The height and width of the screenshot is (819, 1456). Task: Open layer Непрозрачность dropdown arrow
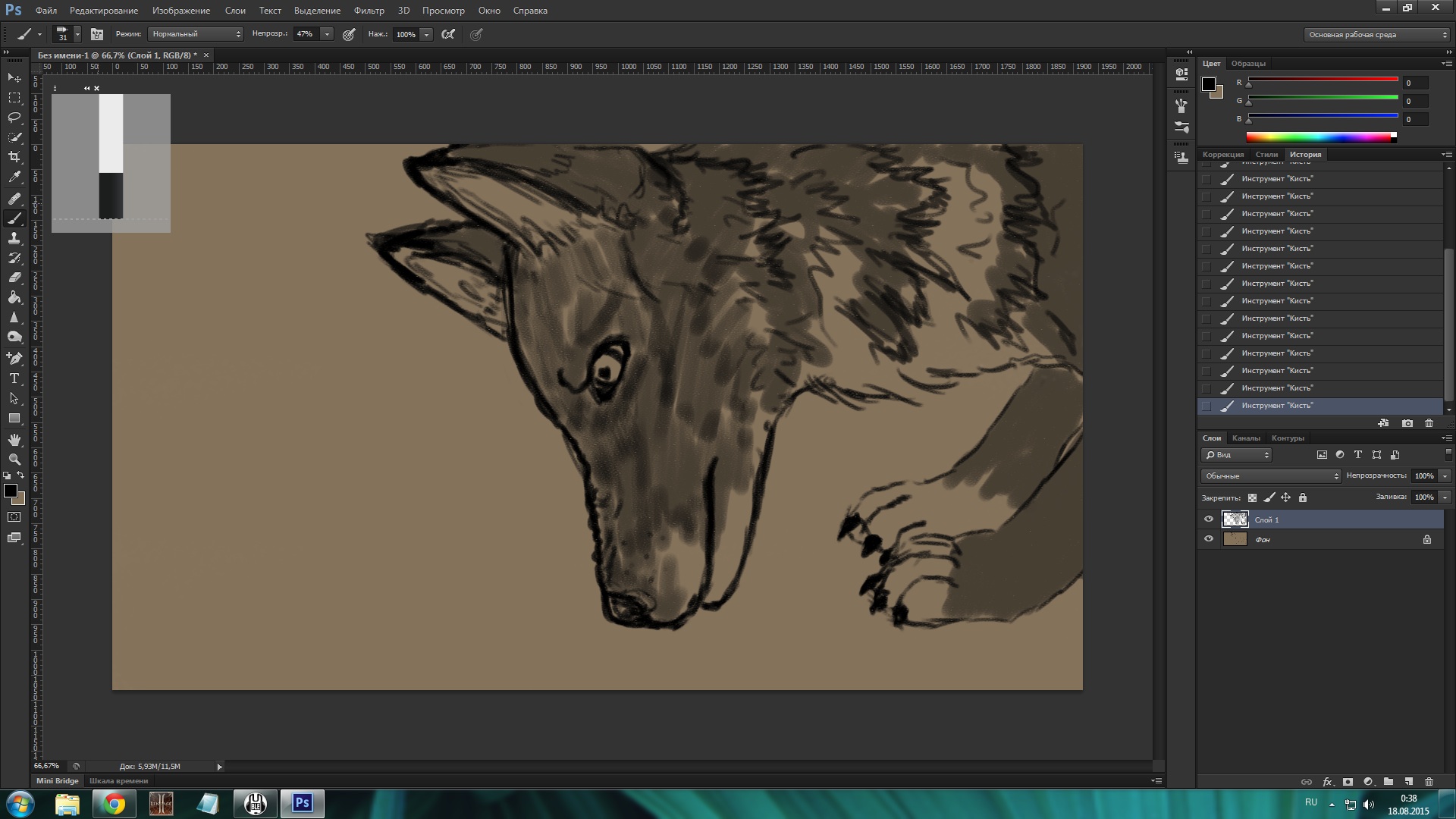1445,475
